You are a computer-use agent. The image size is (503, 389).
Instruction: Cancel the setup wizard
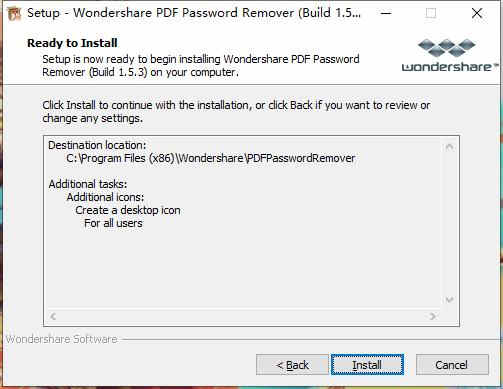click(x=452, y=365)
